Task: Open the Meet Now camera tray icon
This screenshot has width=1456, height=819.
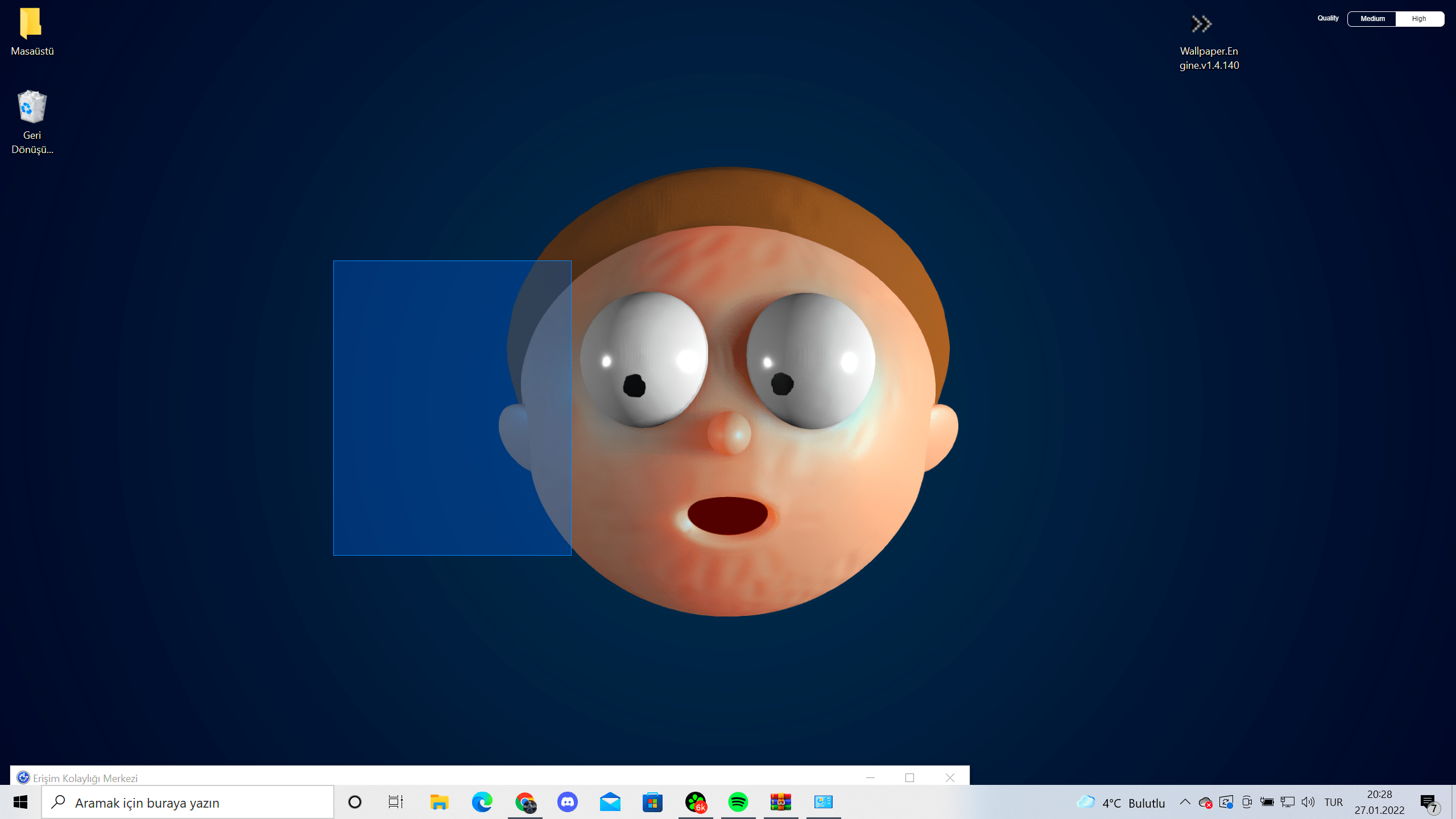Action: click(x=1247, y=803)
